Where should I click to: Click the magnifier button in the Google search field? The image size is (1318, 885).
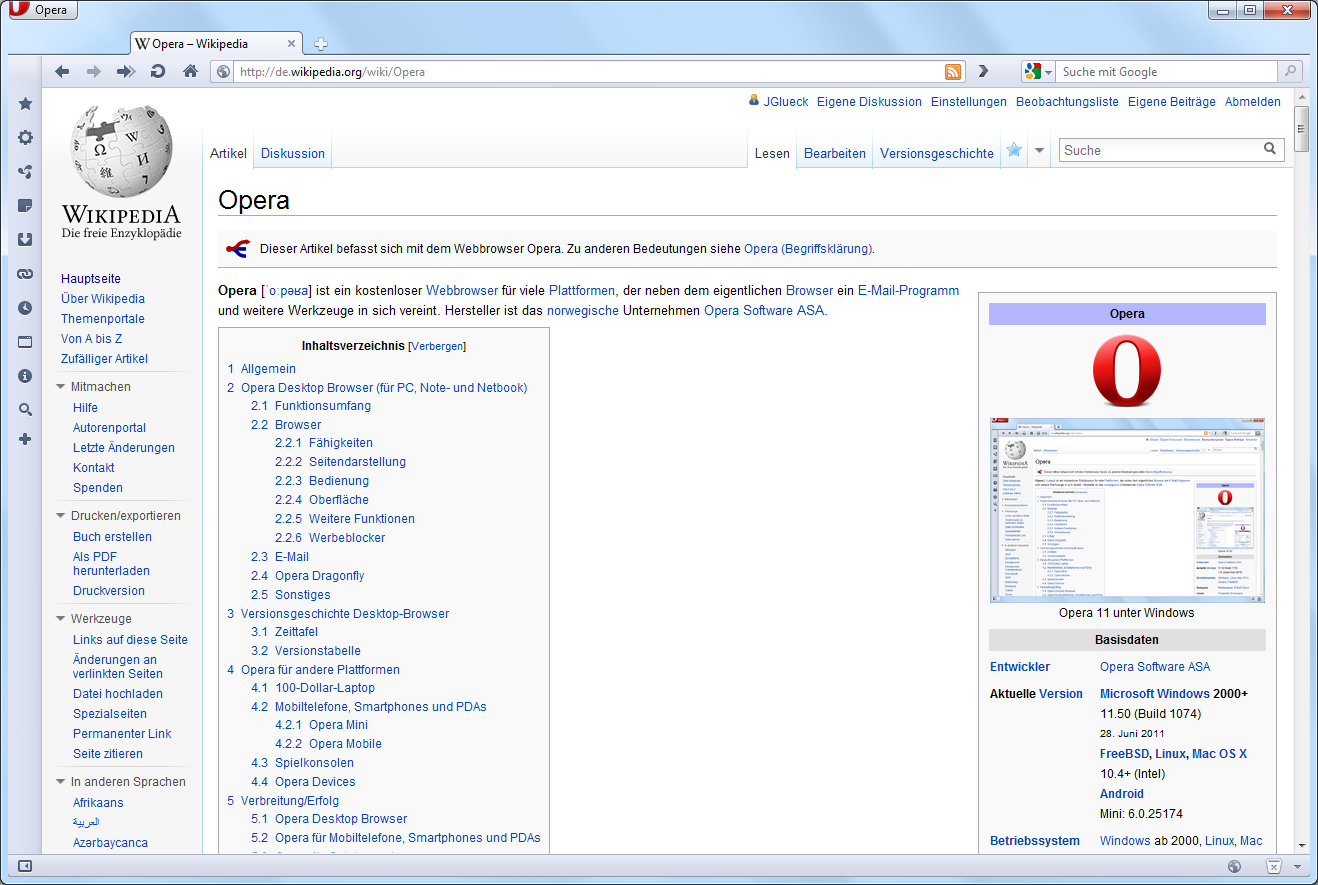1291,72
